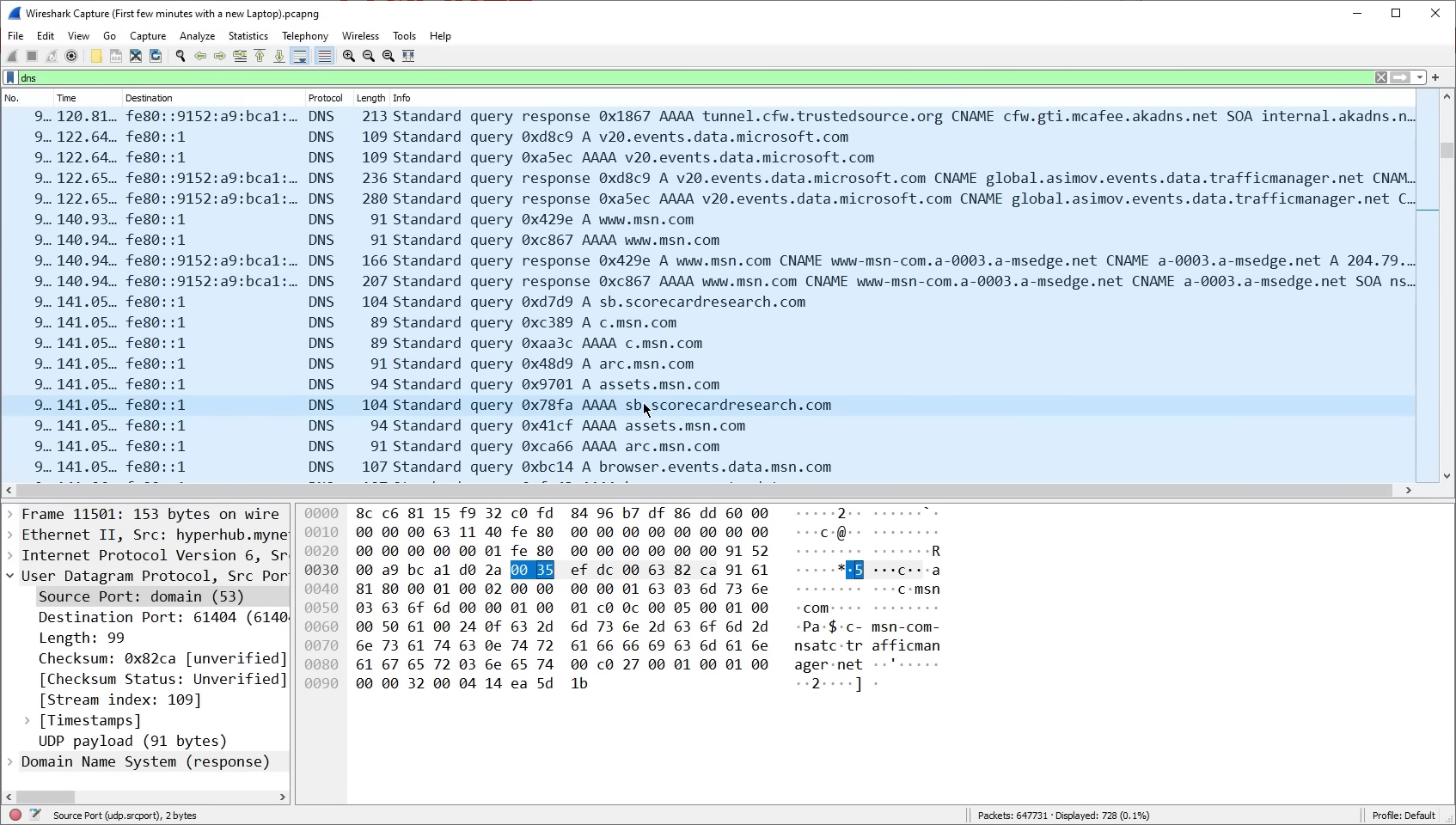
Task: Click the Save capture file icon
Action: [116, 56]
